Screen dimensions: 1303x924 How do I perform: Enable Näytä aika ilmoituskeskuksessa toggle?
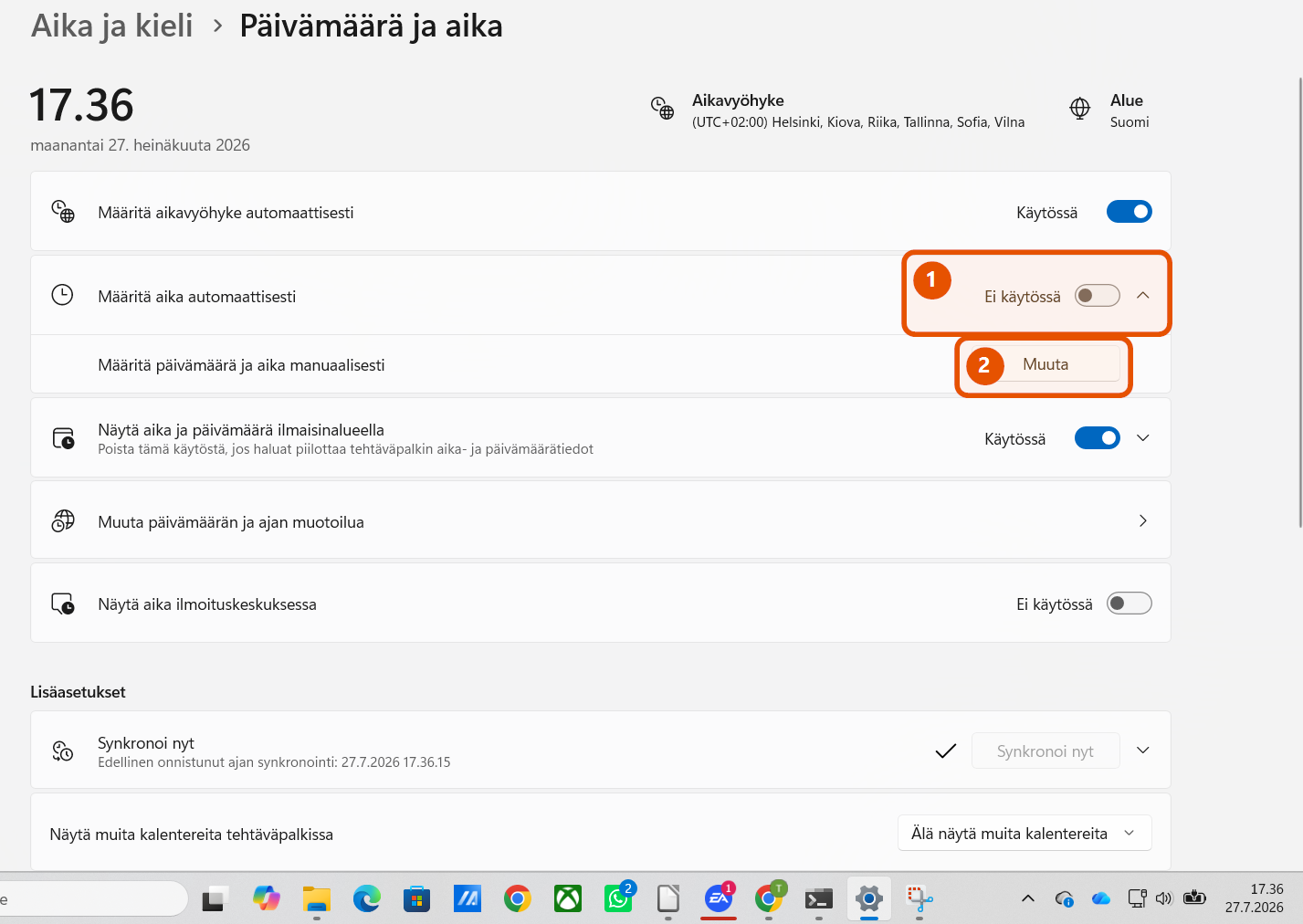(1130, 604)
